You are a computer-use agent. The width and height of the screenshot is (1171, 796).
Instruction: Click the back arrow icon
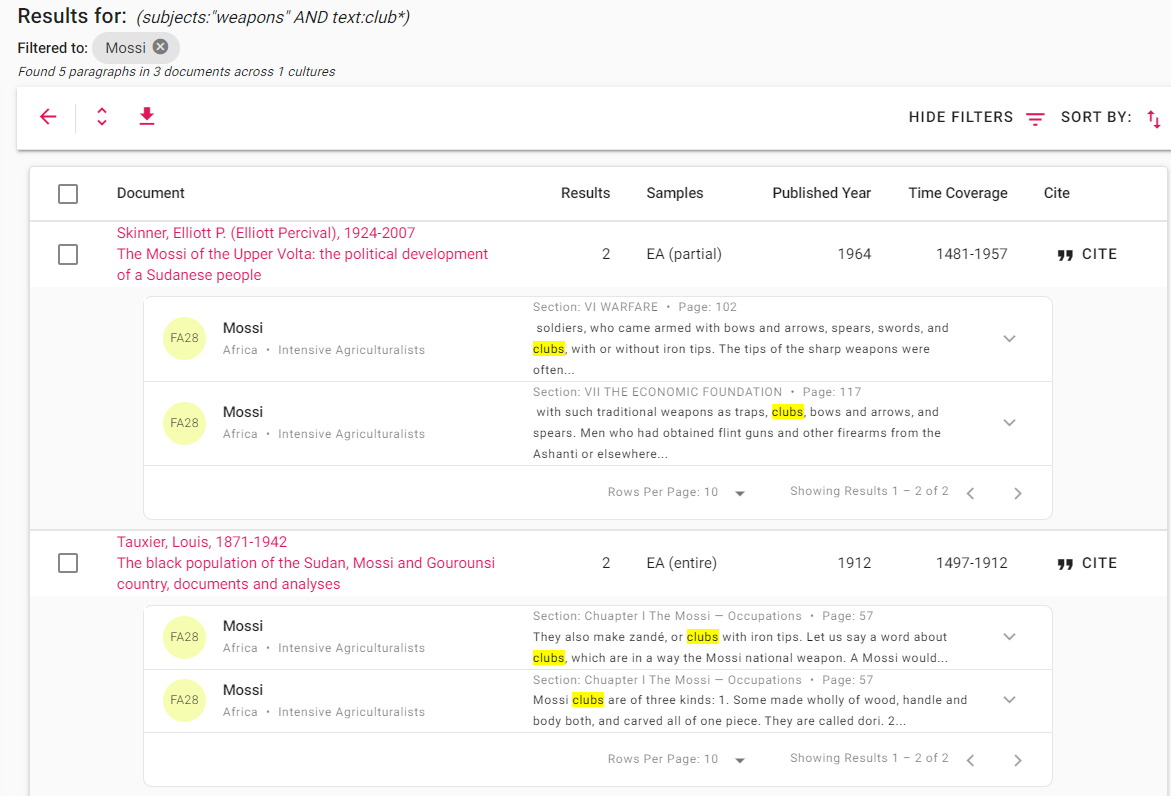48,117
